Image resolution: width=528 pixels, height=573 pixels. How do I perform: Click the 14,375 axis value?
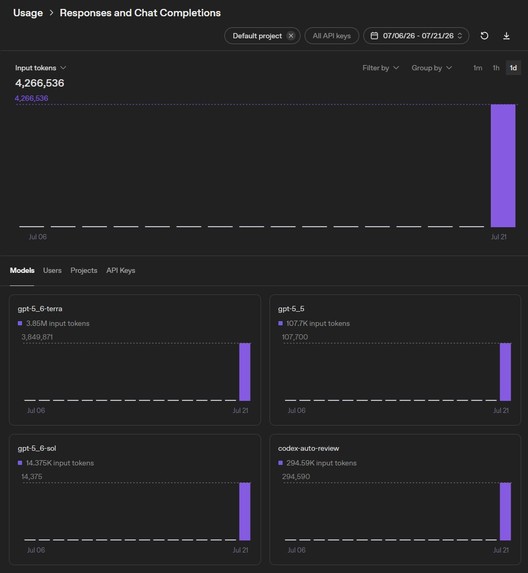coord(32,477)
